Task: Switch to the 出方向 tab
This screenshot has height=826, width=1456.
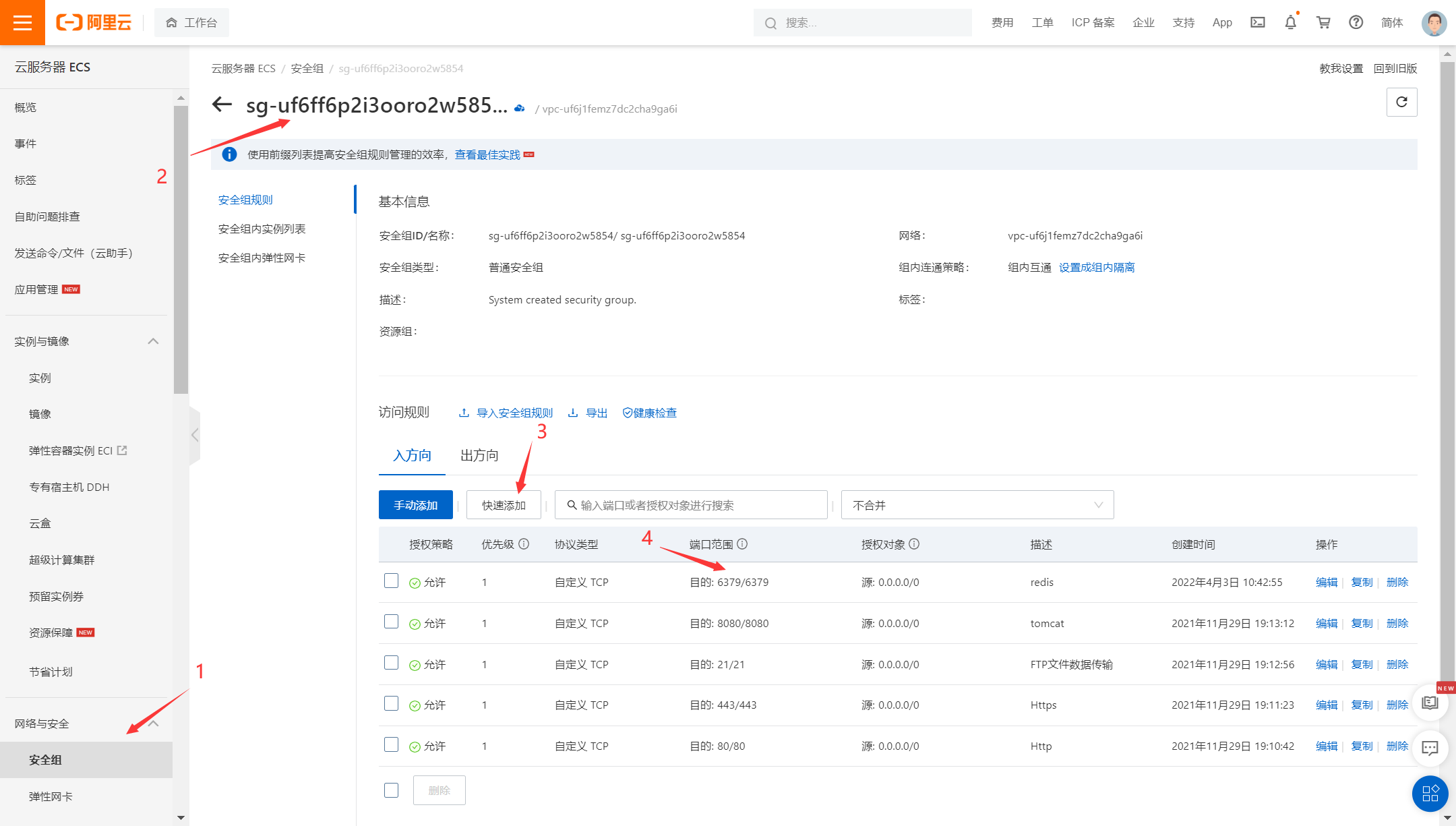Action: [479, 456]
